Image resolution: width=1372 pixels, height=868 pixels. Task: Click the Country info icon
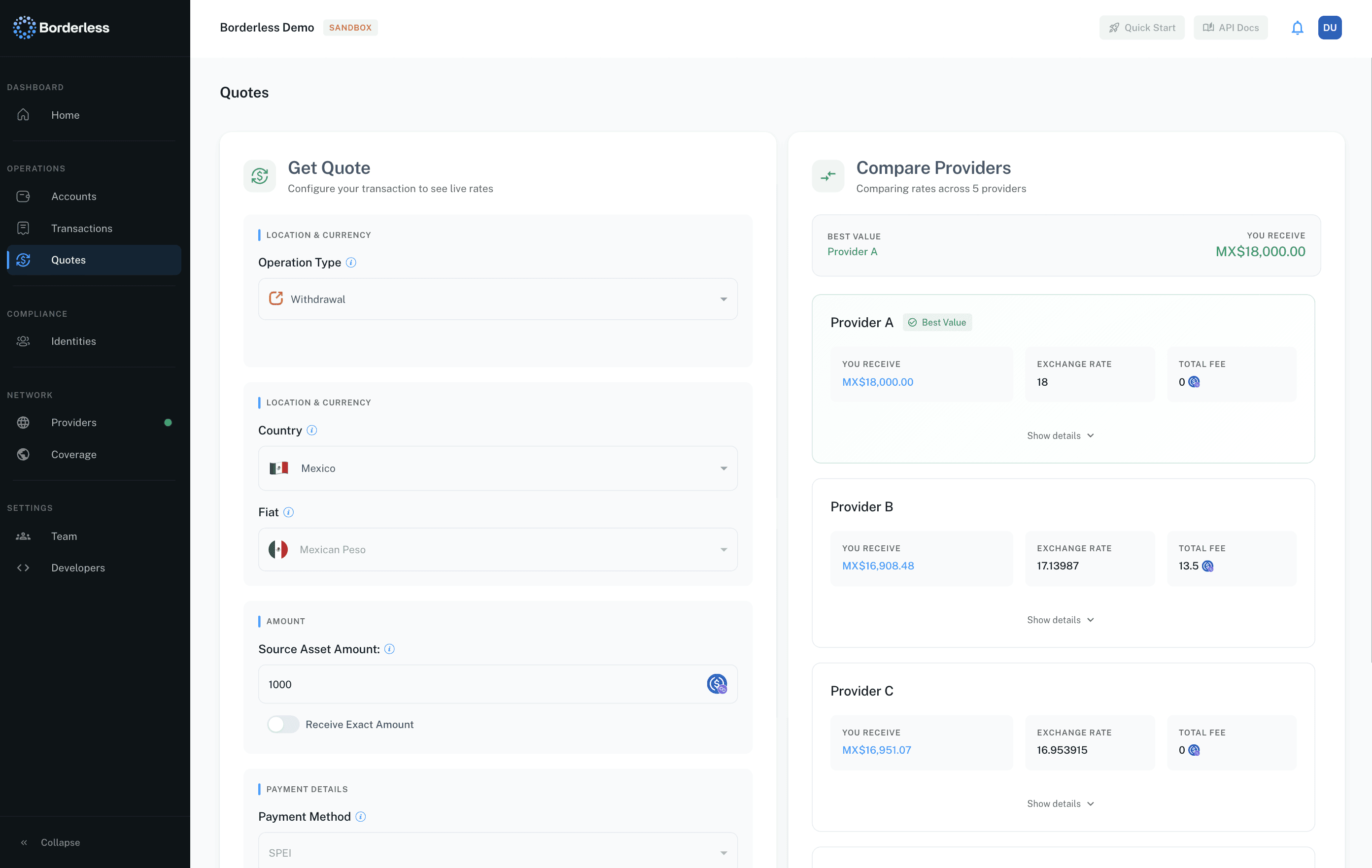[x=311, y=430]
